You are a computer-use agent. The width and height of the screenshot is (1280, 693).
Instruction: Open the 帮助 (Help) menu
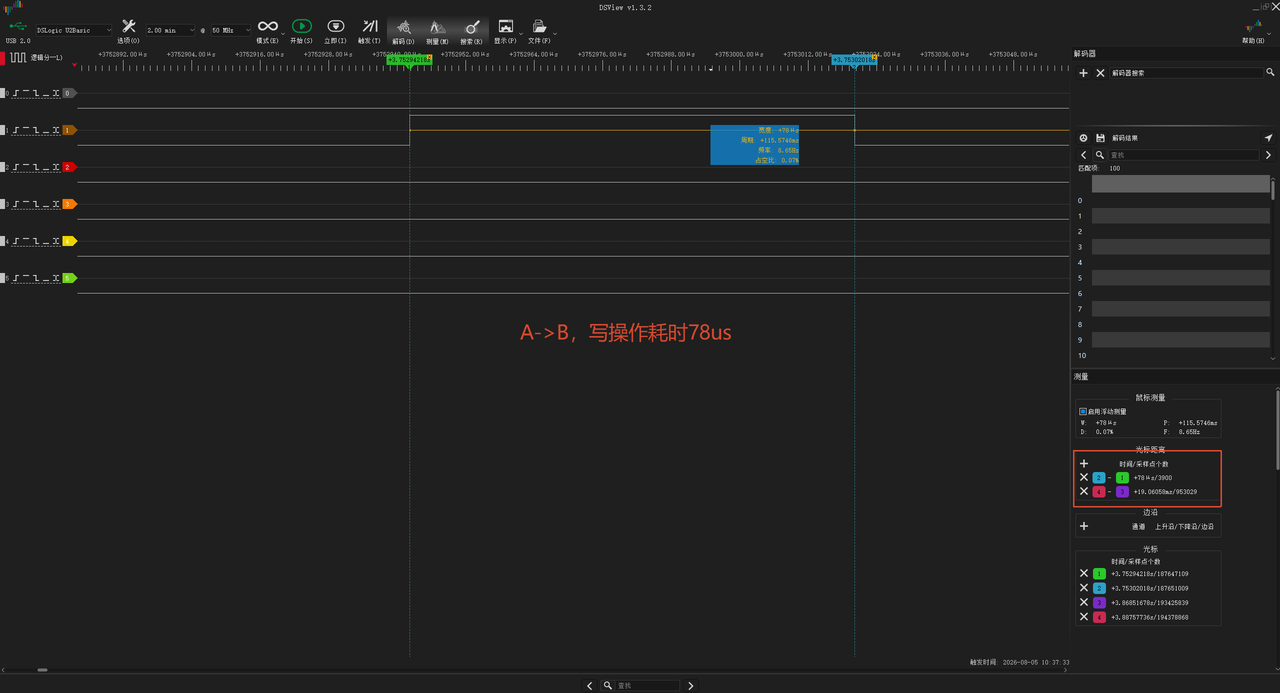click(1253, 30)
